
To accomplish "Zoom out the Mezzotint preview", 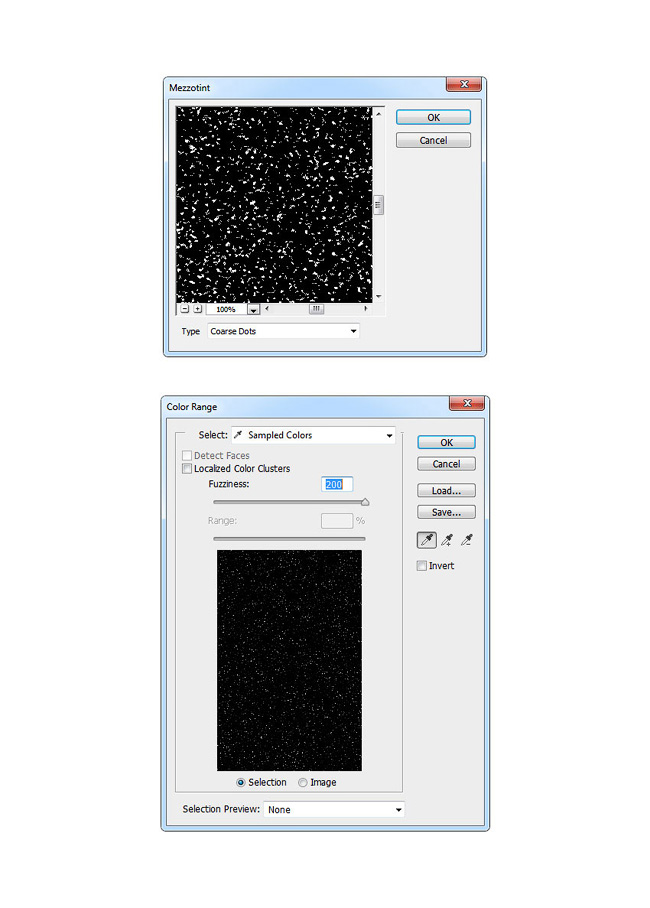I will 185,309.
